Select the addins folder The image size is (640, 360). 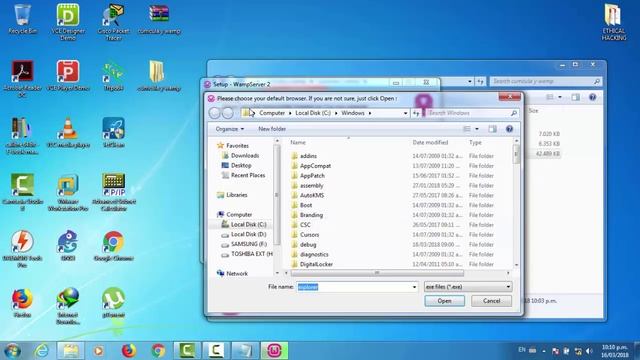pyautogui.click(x=308, y=156)
